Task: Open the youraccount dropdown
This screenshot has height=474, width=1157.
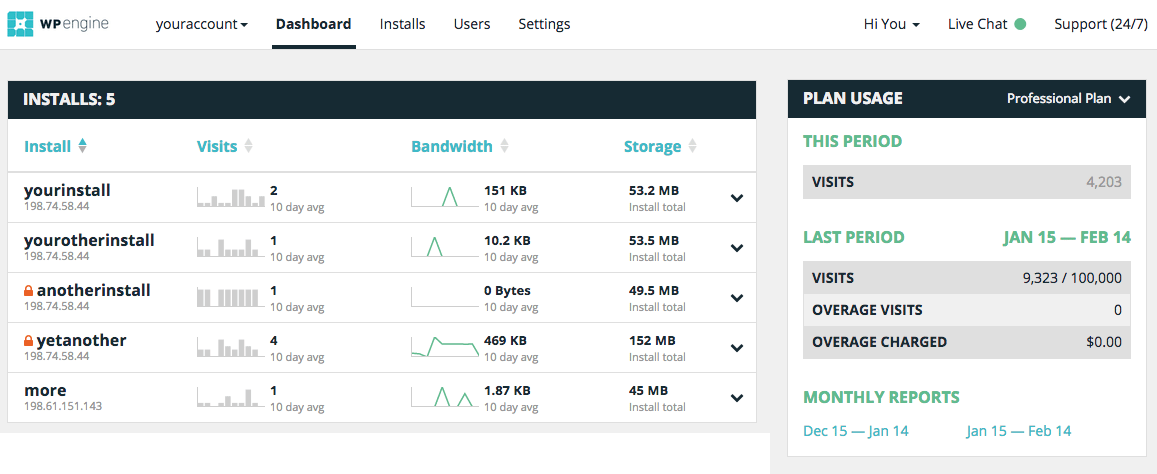Action: (201, 24)
